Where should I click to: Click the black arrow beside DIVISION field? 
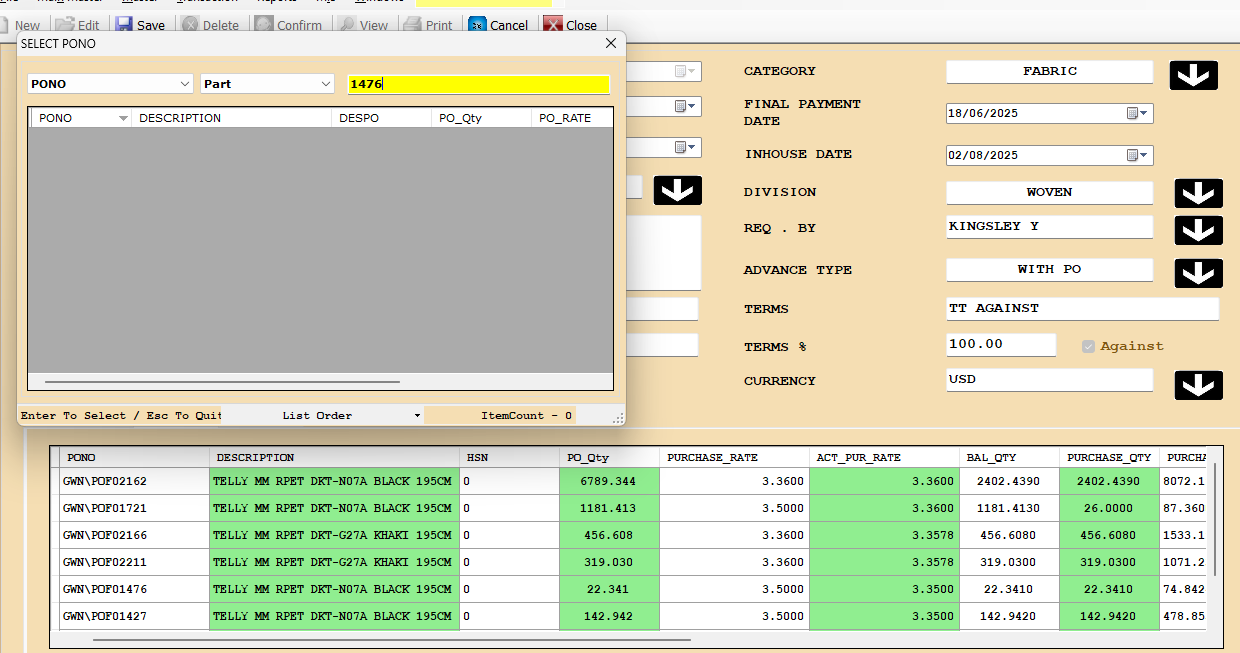1198,194
